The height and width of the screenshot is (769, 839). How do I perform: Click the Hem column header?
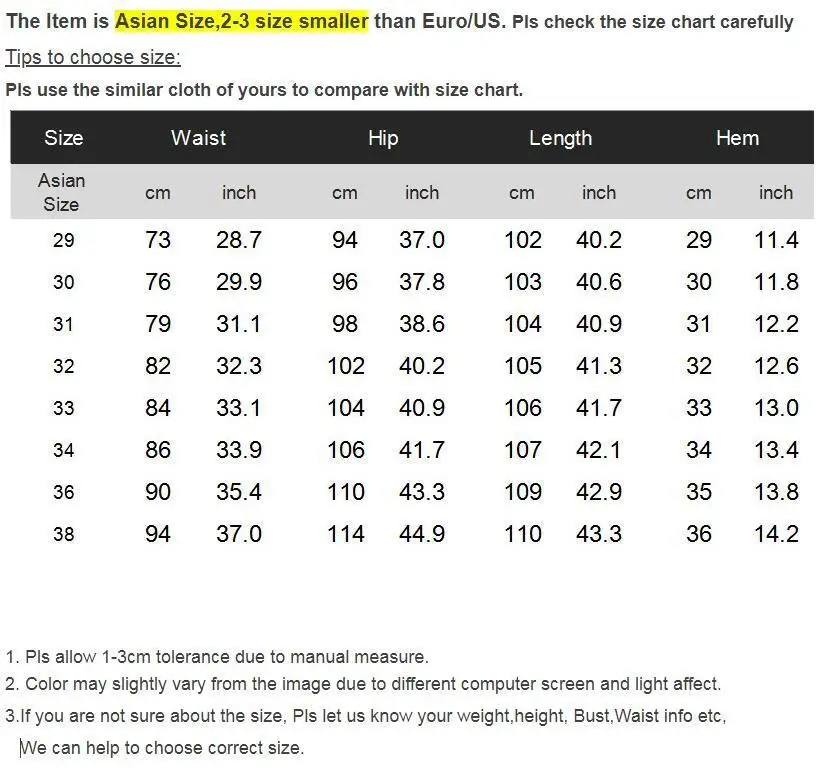coord(737,138)
